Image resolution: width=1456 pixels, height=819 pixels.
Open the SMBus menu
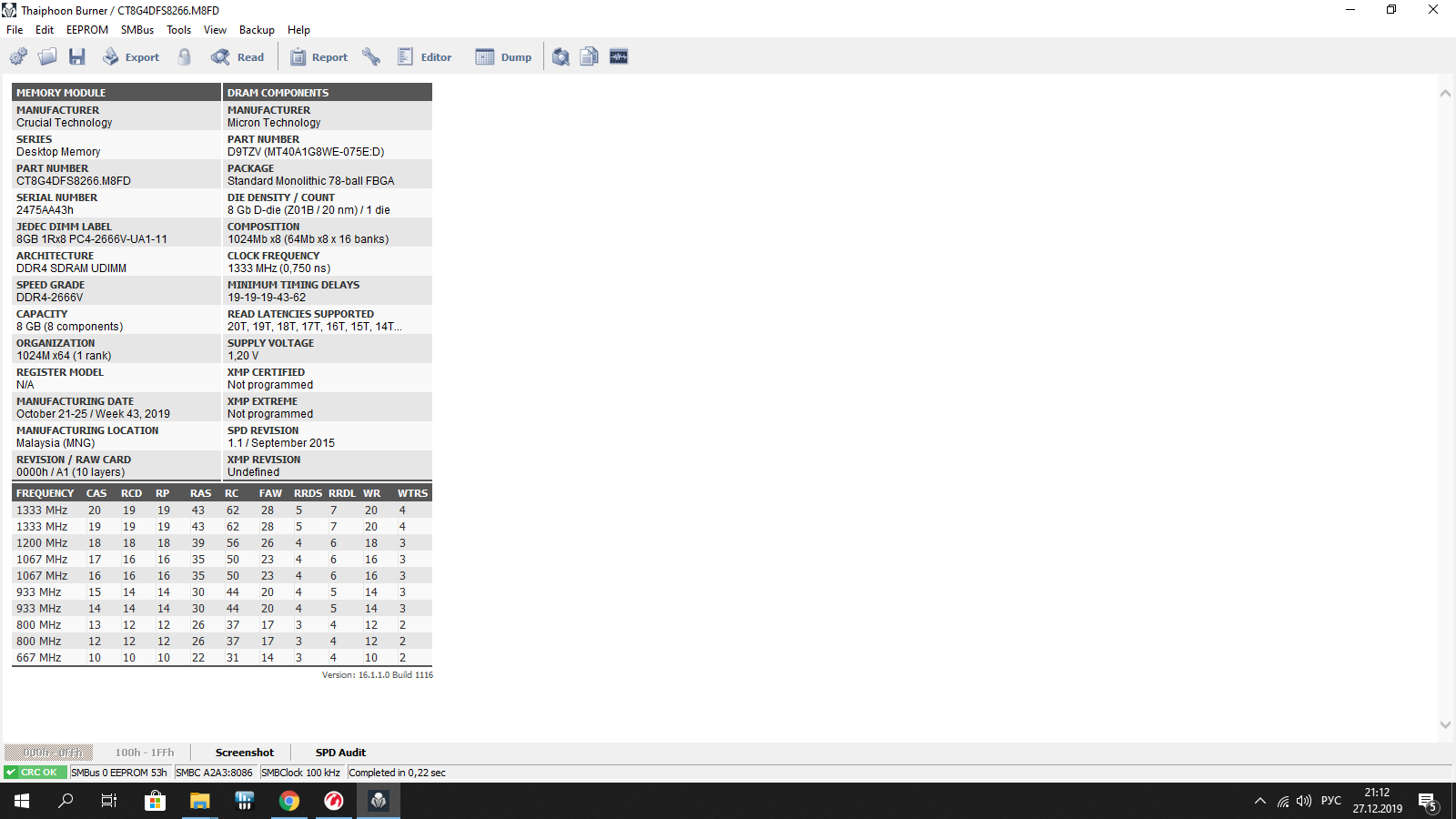137,30
